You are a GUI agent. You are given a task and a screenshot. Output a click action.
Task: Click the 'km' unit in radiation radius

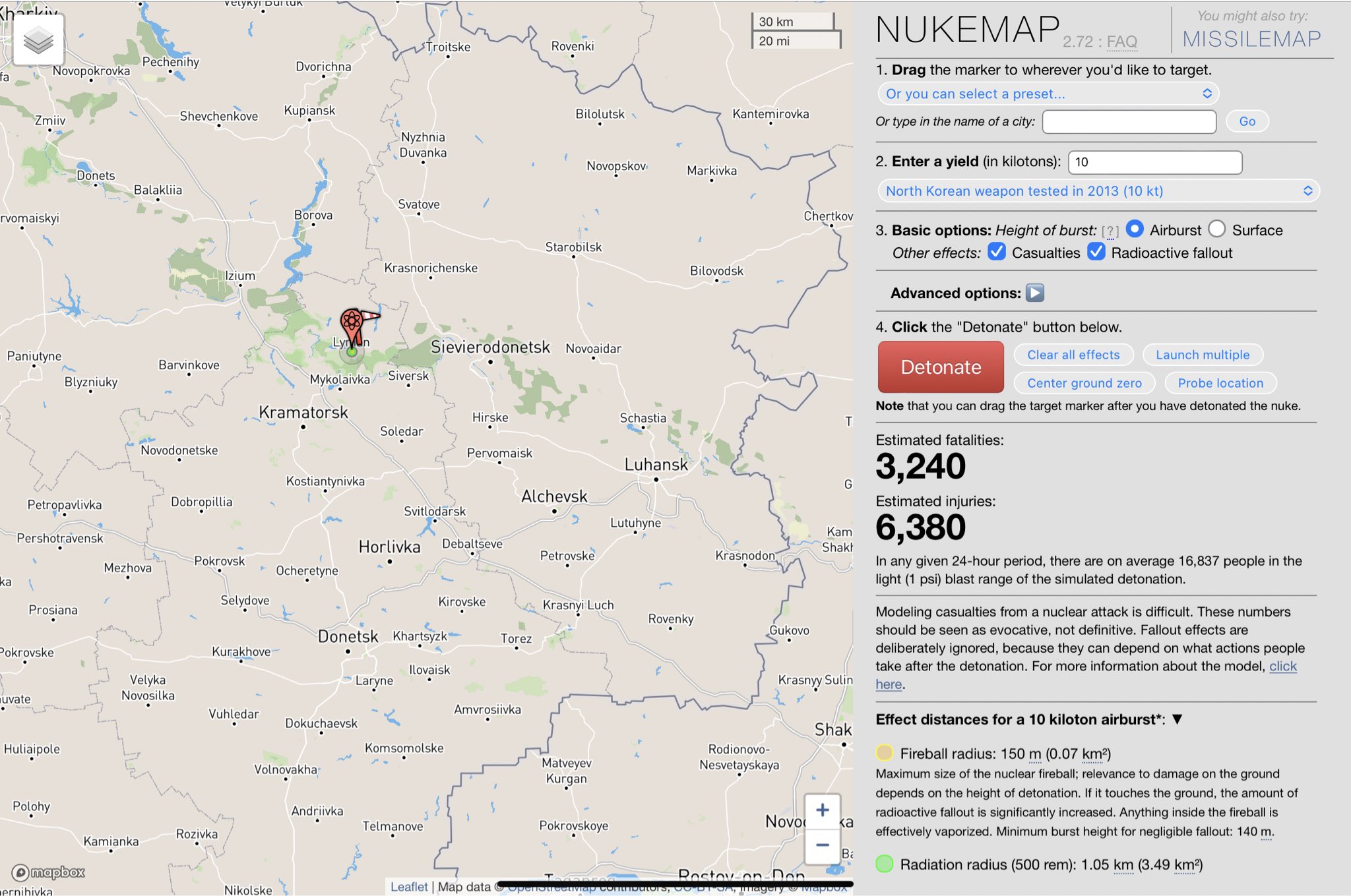1123,865
